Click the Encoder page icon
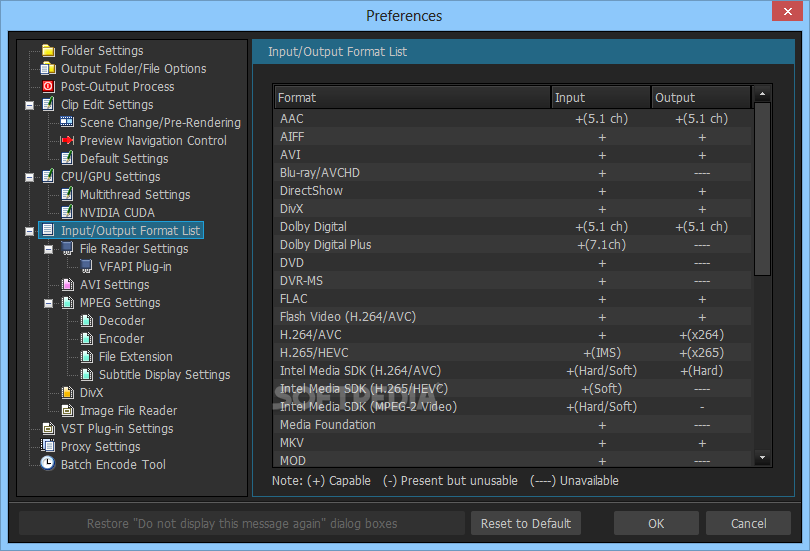This screenshot has height=551, width=810. point(87,339)
